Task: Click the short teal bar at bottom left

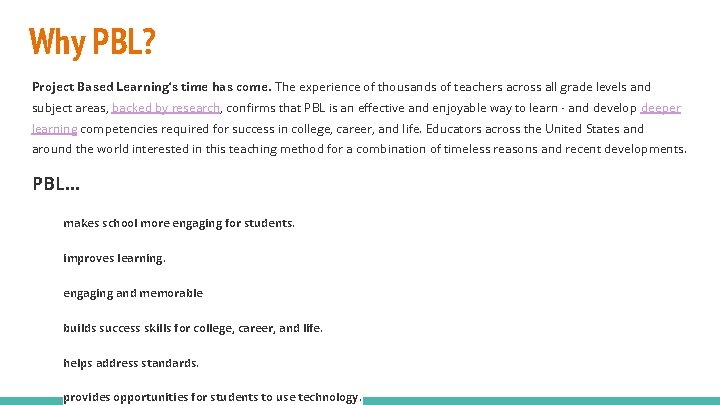Action: click(30, 401)
